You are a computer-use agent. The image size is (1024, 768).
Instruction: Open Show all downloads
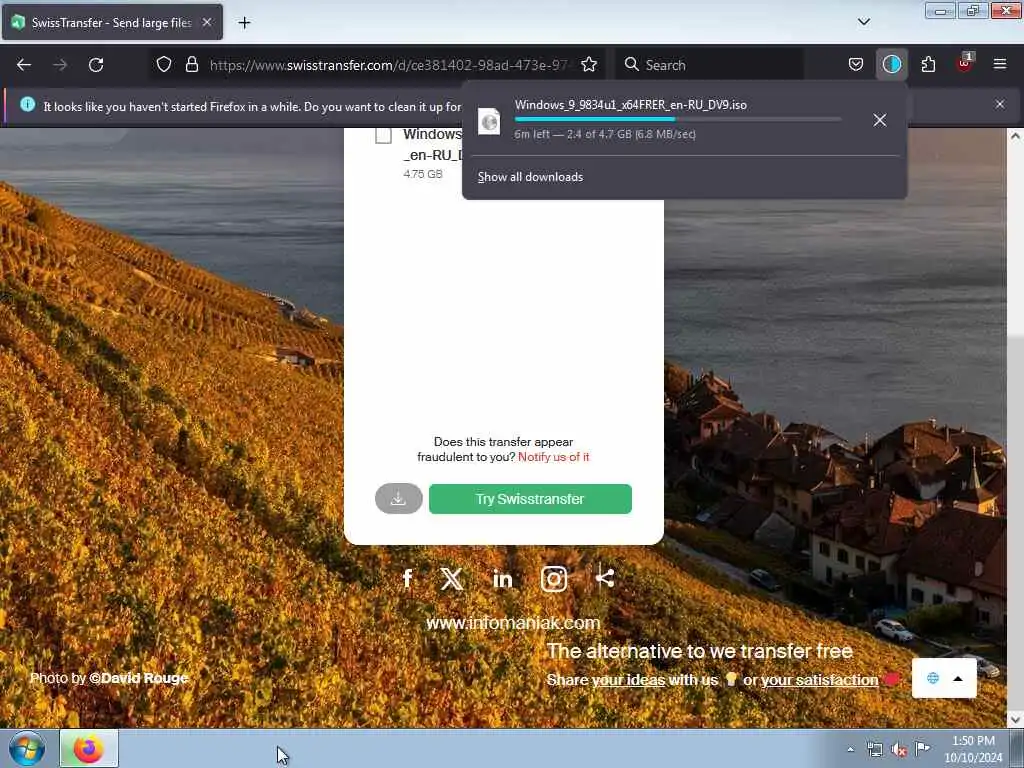coord(530,177)
